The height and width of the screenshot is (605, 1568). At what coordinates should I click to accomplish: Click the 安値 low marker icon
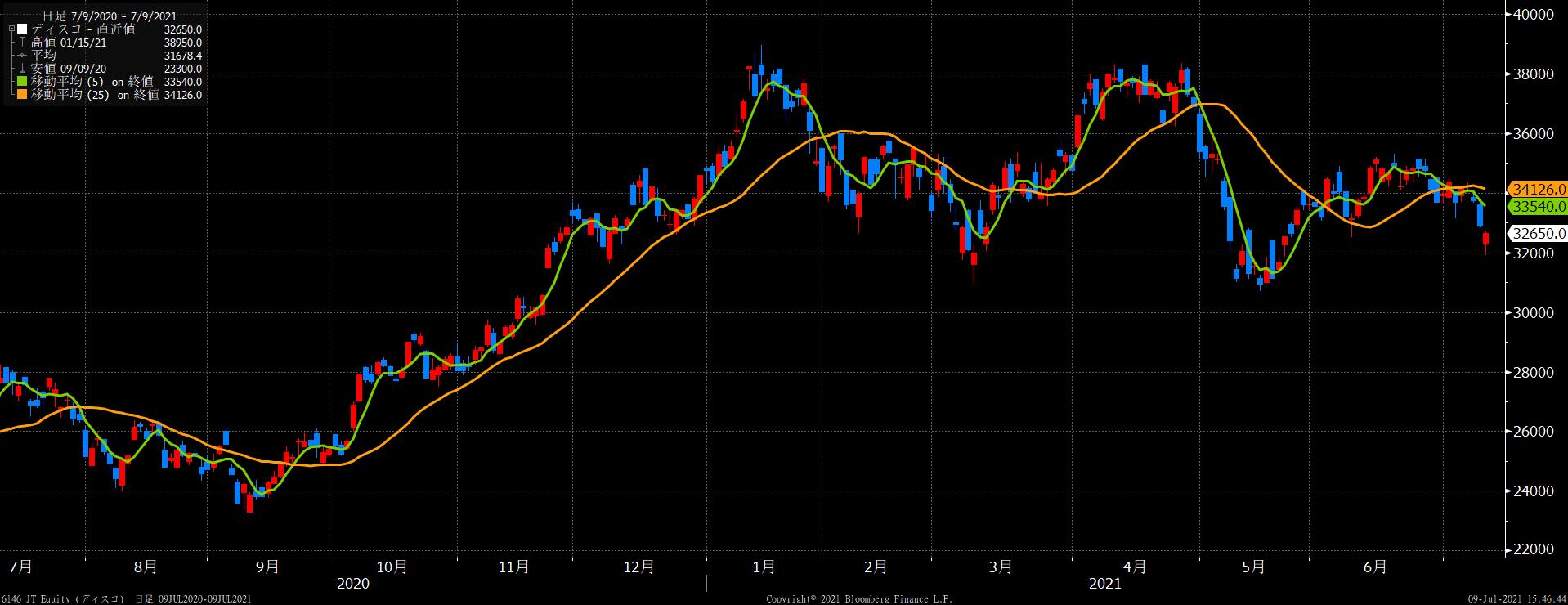(23, 69)
